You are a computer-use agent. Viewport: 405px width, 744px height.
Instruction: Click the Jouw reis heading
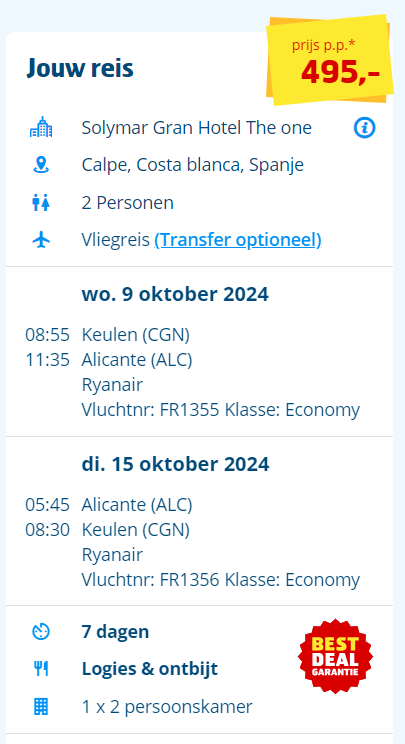point(80,68)
